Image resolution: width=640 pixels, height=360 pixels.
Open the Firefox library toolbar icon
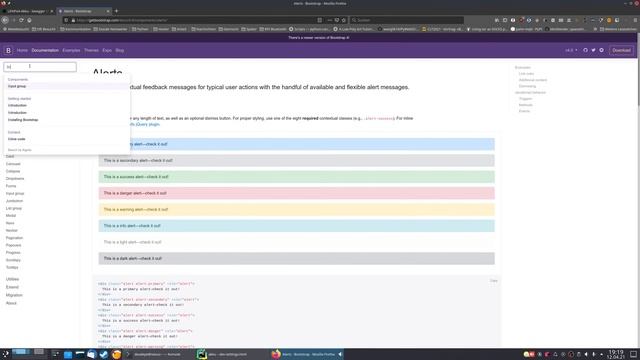click(x=497, y=20)
